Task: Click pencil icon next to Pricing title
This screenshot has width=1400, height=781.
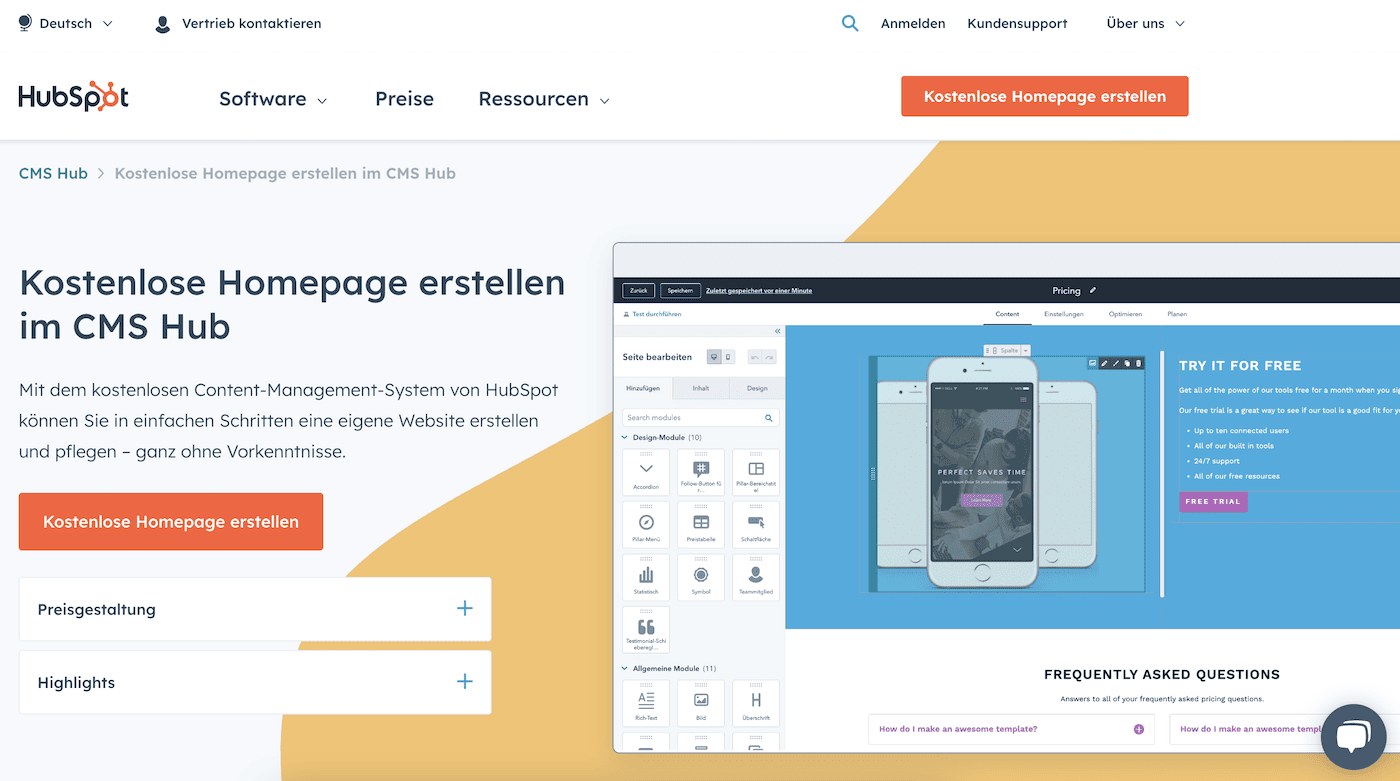Action: (x=1093, y=290)
